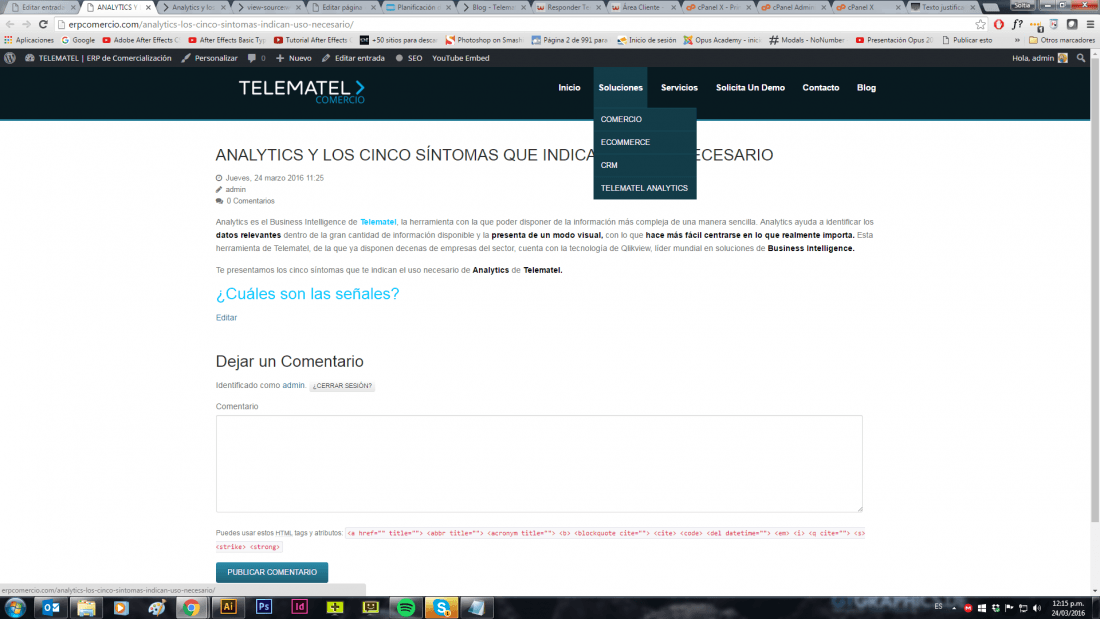The width and height of the screenshot is (1100, 619).
Task: Click the Editar link below the article
Action: [227, 318]
